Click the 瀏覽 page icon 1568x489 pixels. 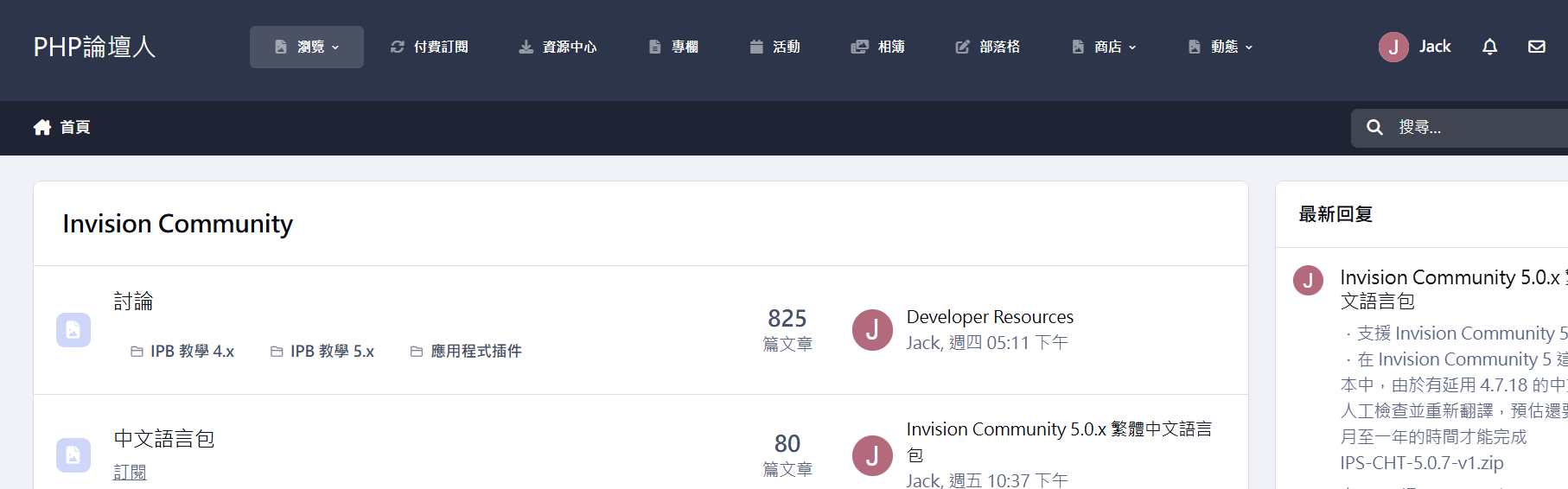click(x=281, y=47)
